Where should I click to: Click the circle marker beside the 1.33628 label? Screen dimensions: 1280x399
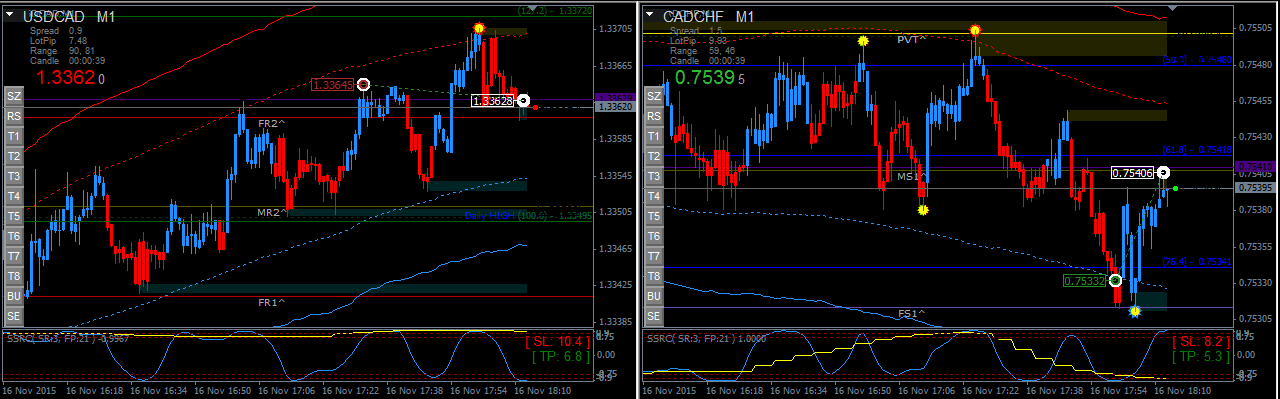point(523,100)
